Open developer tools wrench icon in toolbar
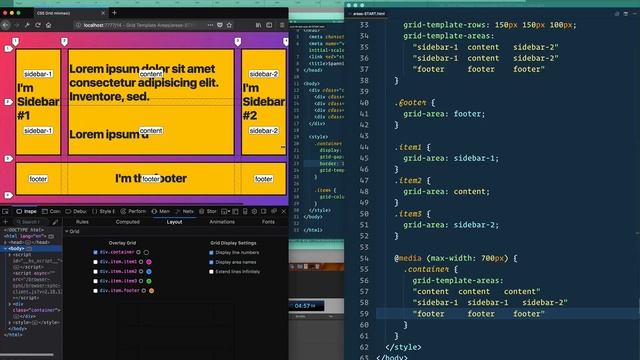The height and width of the screenshot is (360, 640). click(27, 25)
